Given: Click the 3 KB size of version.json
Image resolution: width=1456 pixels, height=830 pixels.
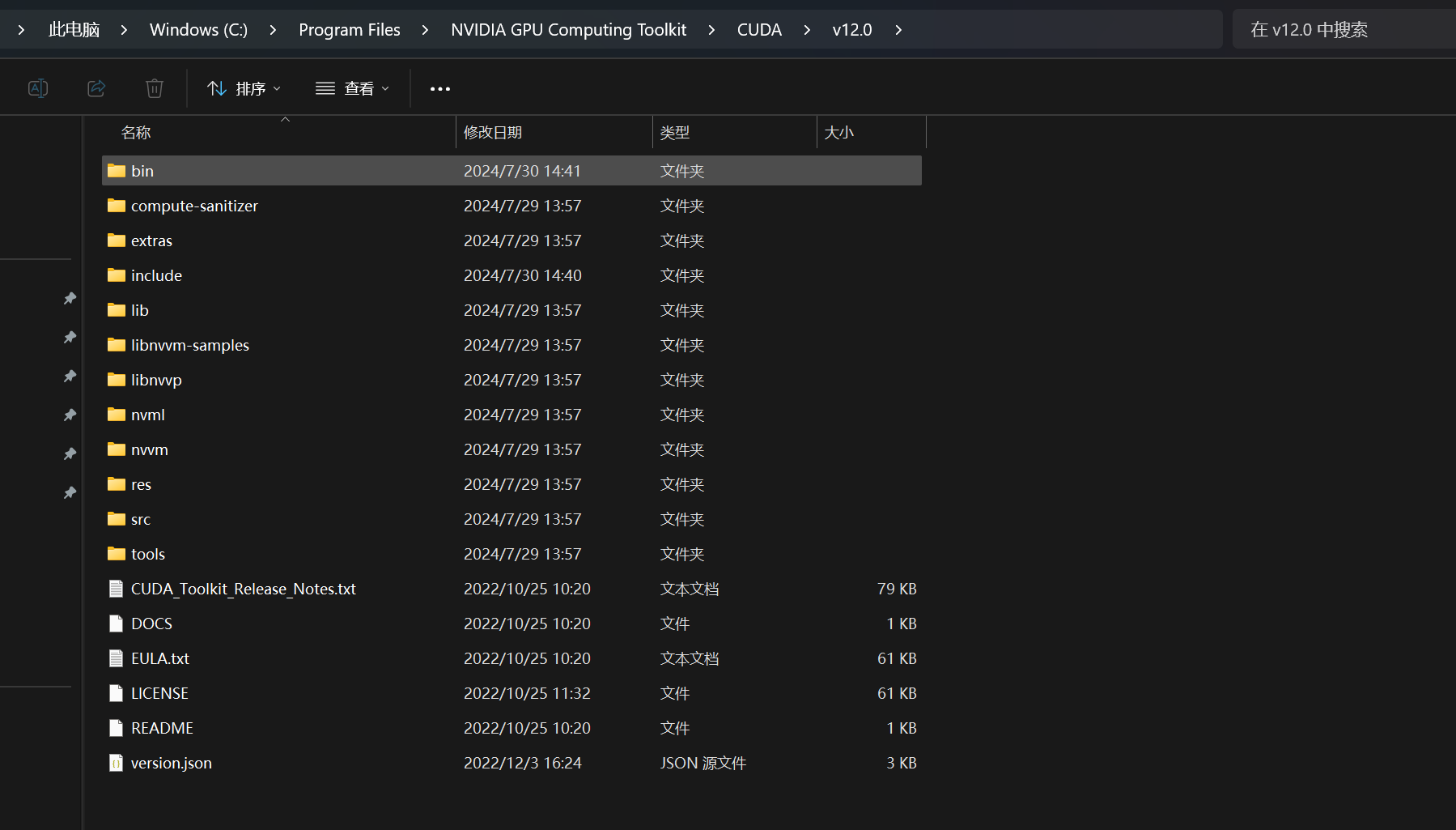Looking at the screenshot, I should pyautogui.click(x=902, y=763).
